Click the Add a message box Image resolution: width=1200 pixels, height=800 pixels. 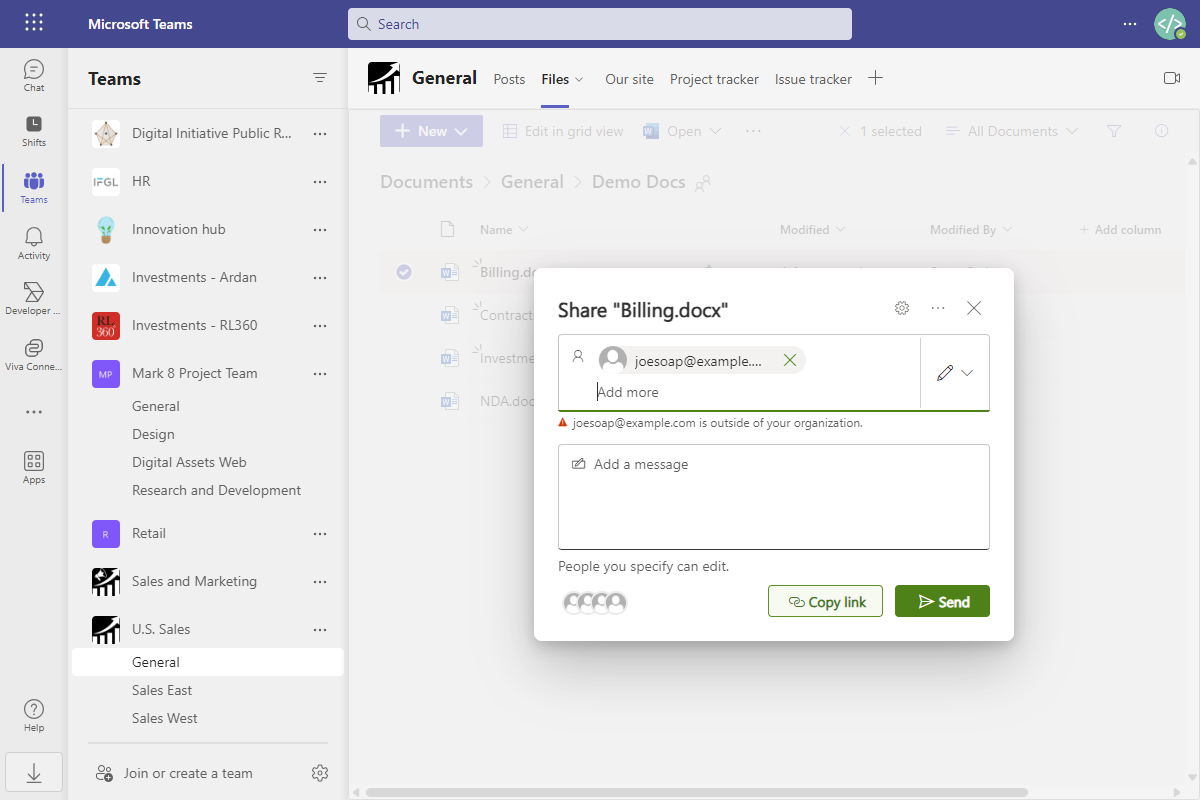tap(774, 496)
